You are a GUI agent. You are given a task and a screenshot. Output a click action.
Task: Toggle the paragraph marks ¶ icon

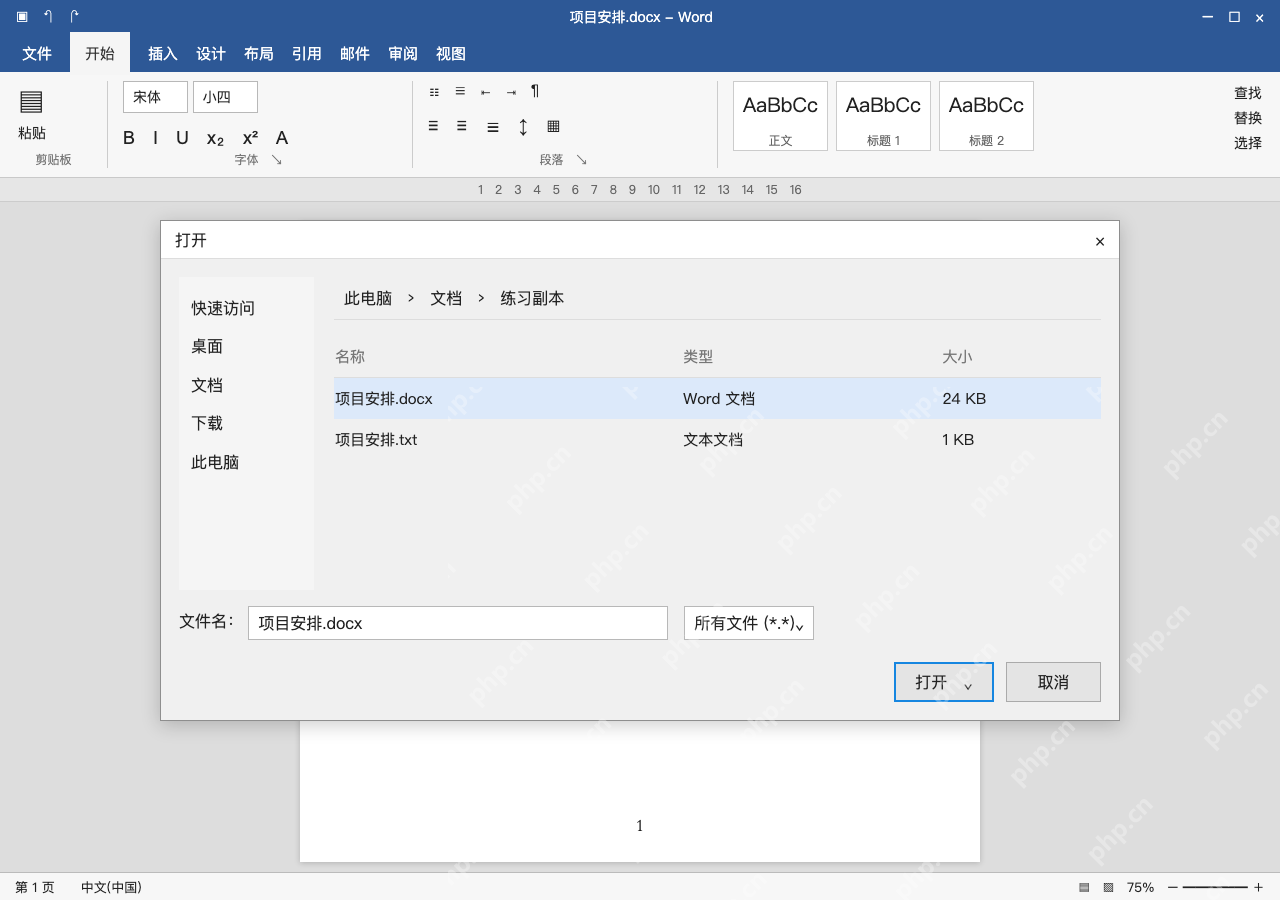tap(535, 91)
